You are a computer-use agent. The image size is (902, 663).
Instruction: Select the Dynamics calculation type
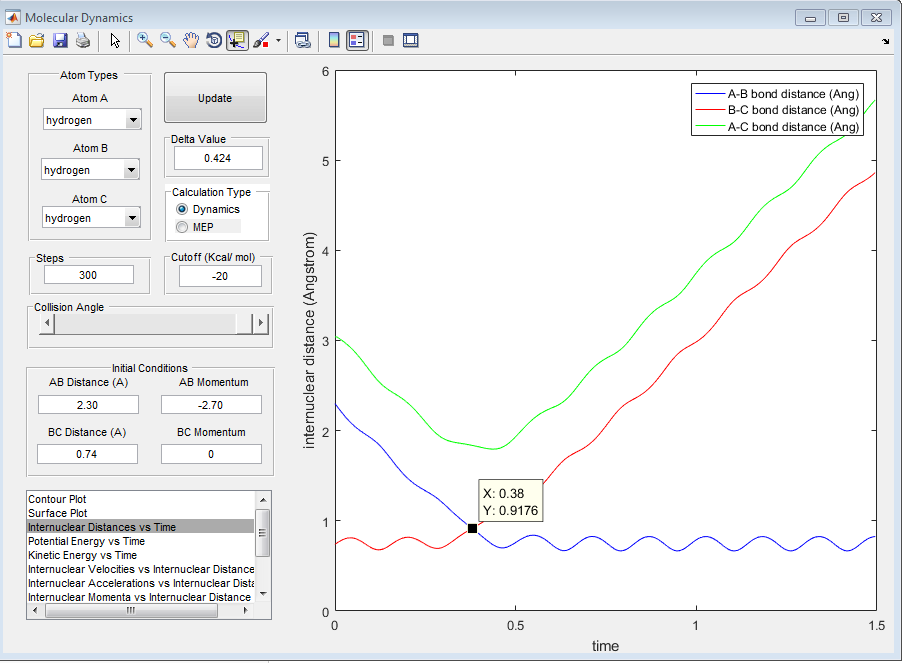tap(182, 209)
